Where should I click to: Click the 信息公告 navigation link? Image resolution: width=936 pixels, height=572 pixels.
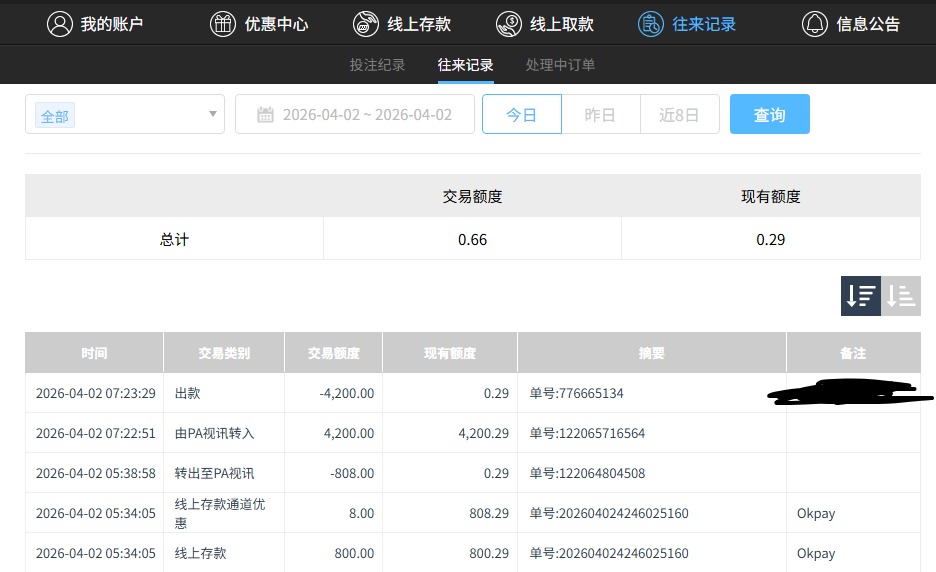pos(868,24)
